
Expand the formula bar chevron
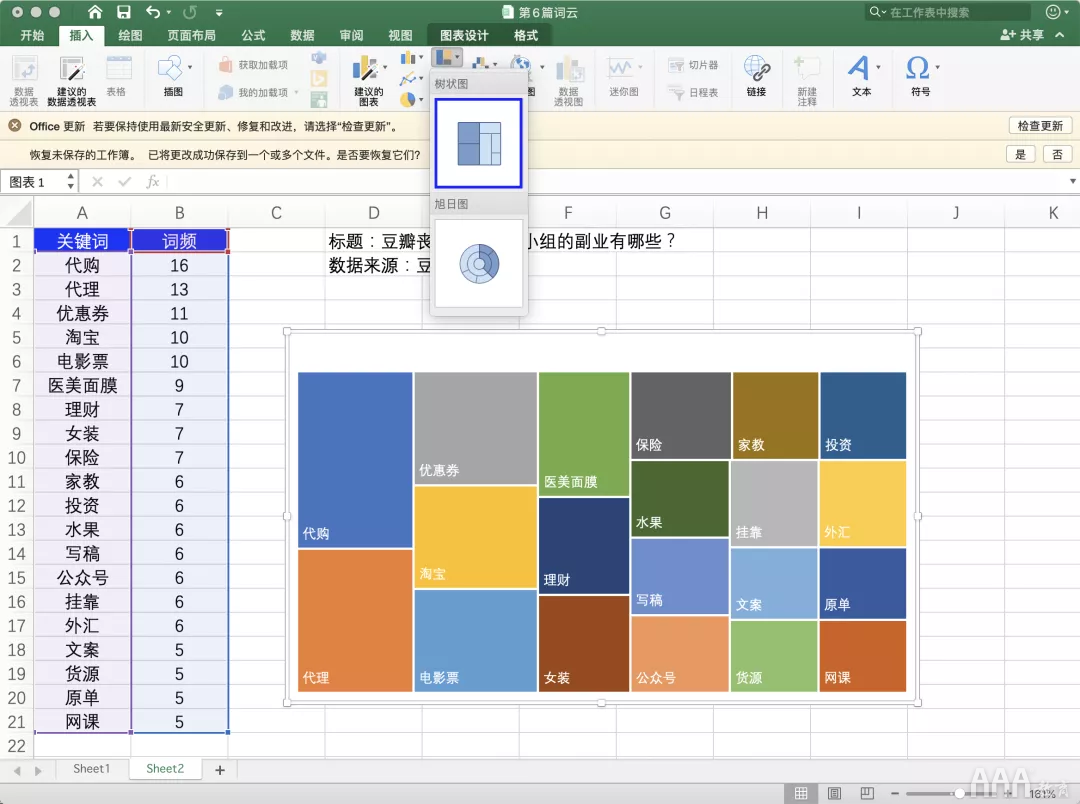[x=1072, y=181]
